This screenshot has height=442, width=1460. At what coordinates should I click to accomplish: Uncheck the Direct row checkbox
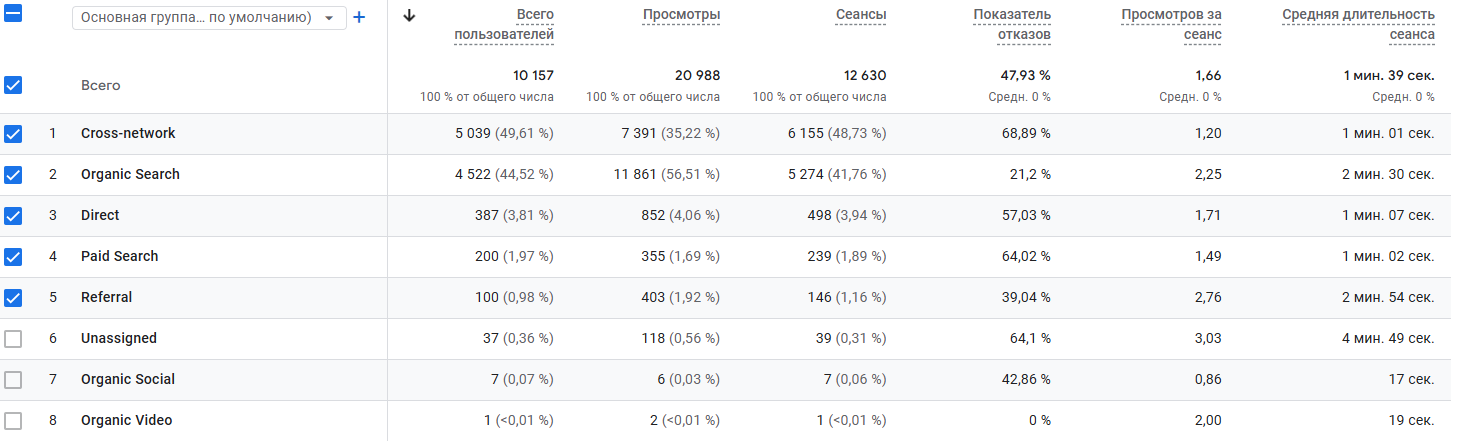pos(13,216)
